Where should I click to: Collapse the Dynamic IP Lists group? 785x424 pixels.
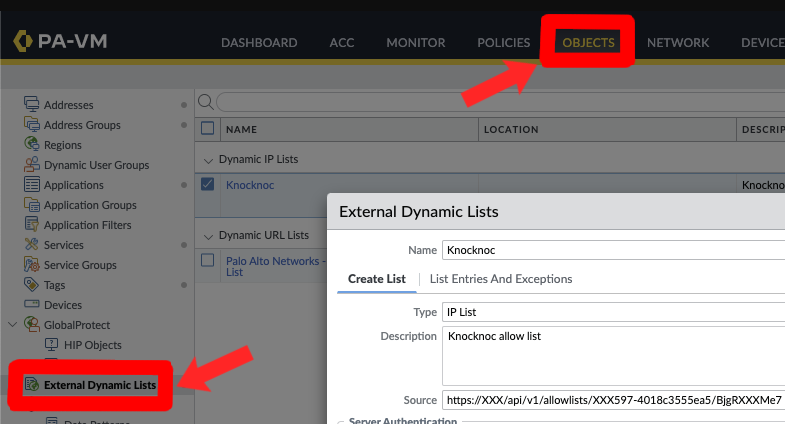point(208,159)
